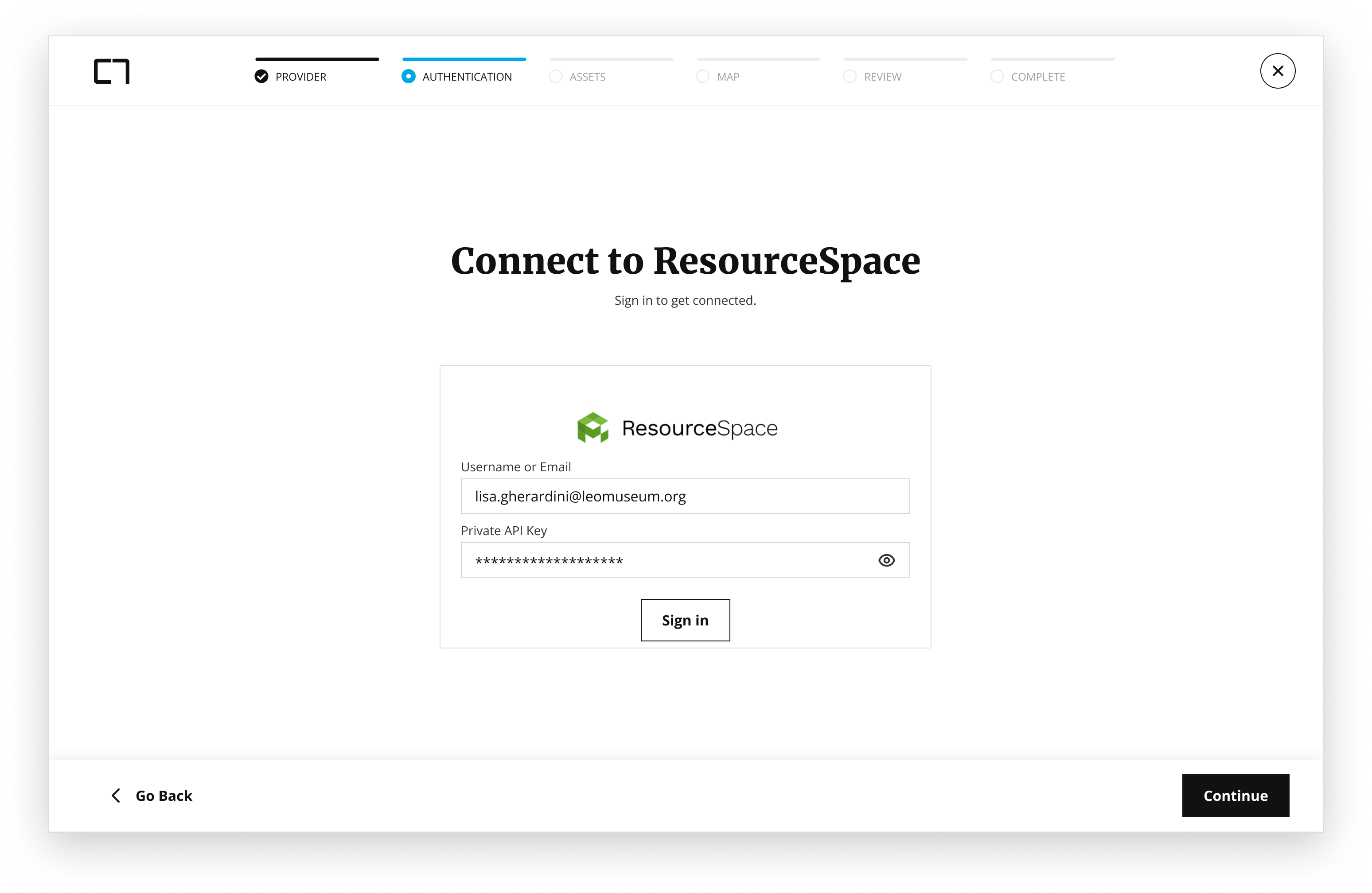Select the Review step radio indicator
This screenshot has height=893, width=1372.
point(849,77)
